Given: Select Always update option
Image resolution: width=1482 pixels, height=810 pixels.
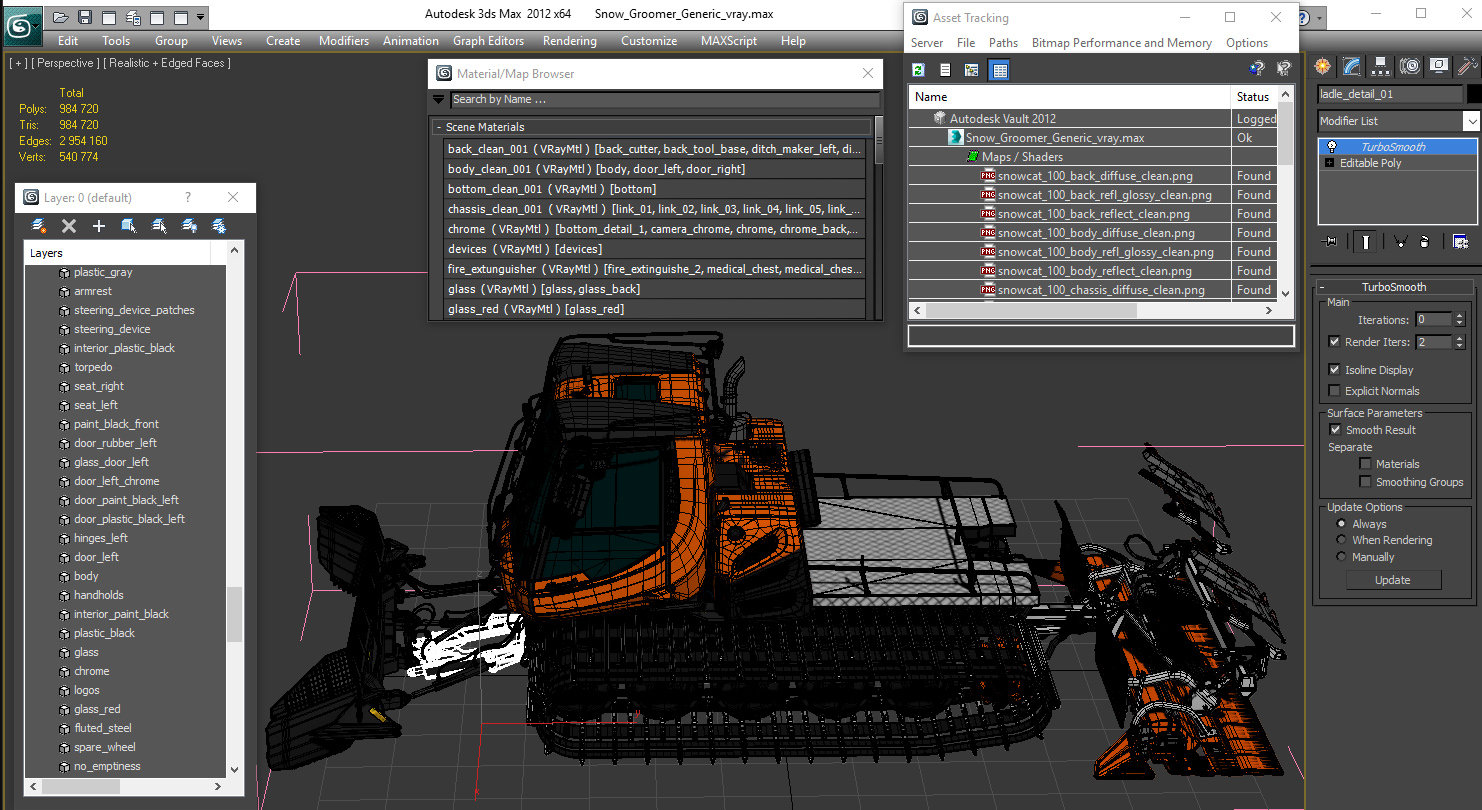Looking at the screenshot, I should pos(1341,524).
